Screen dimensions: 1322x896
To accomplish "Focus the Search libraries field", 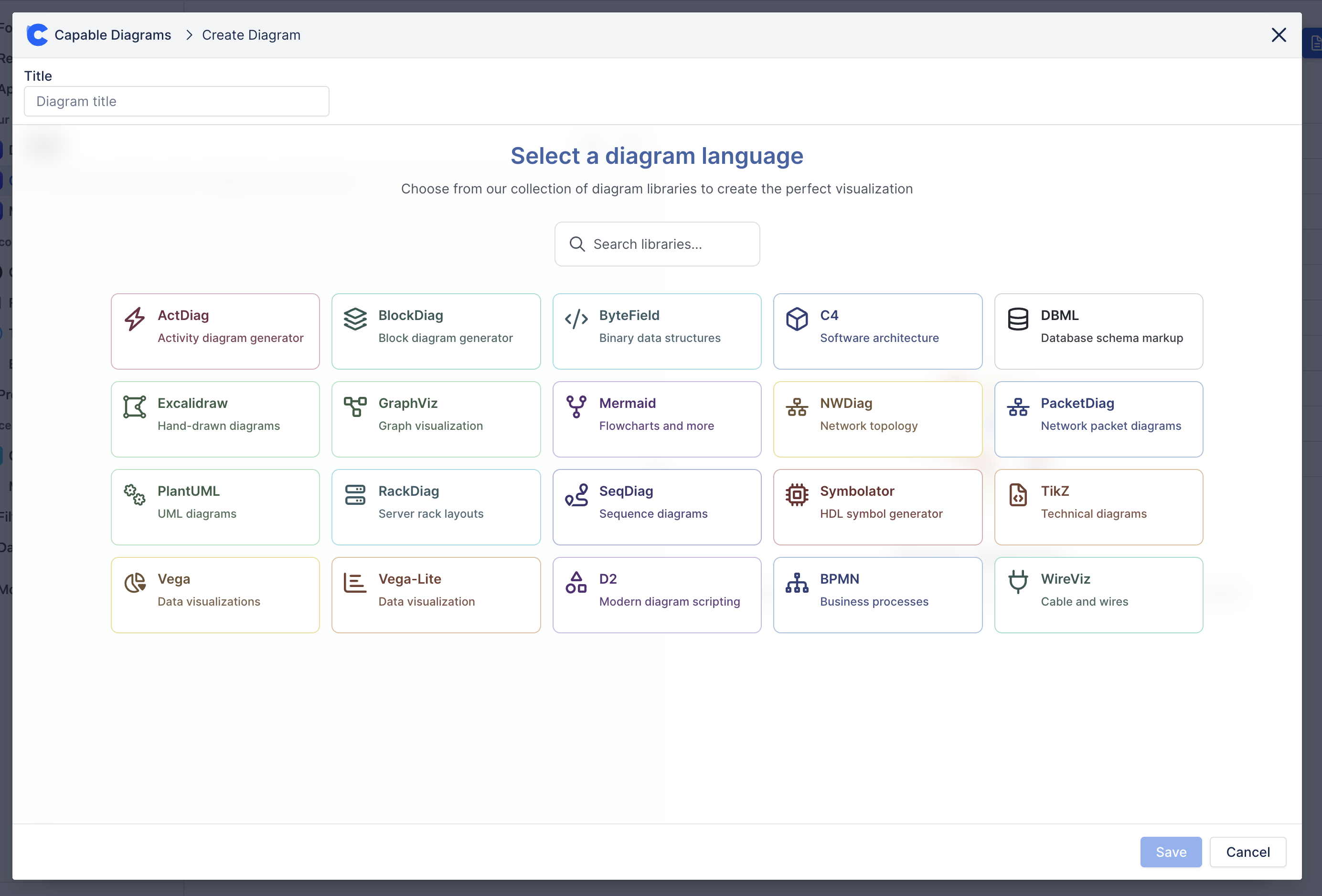I will (657, 244).
